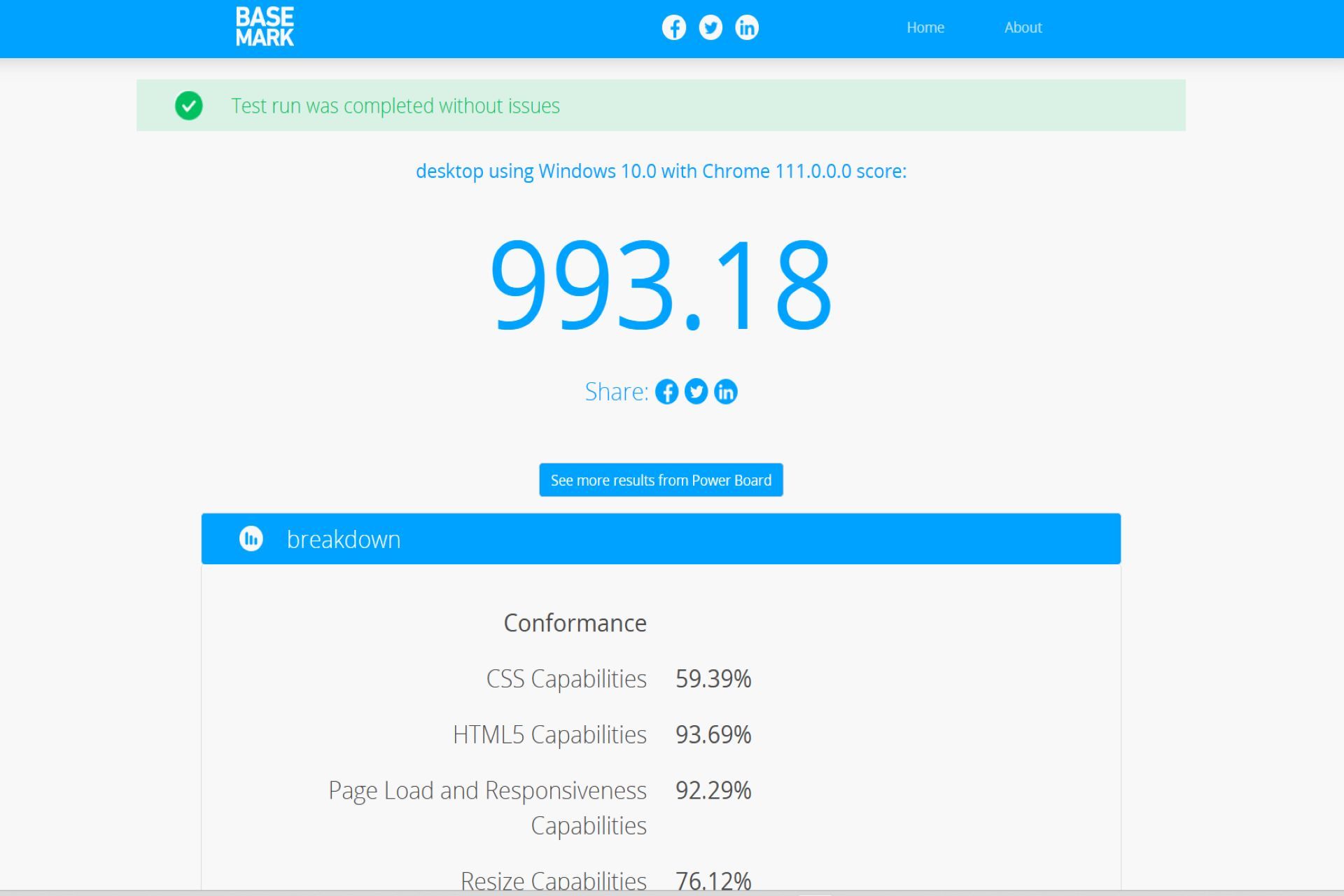The height and width of the screenshot is (896, 1344).
Task: Open the About page
Action: point(1023,27)
